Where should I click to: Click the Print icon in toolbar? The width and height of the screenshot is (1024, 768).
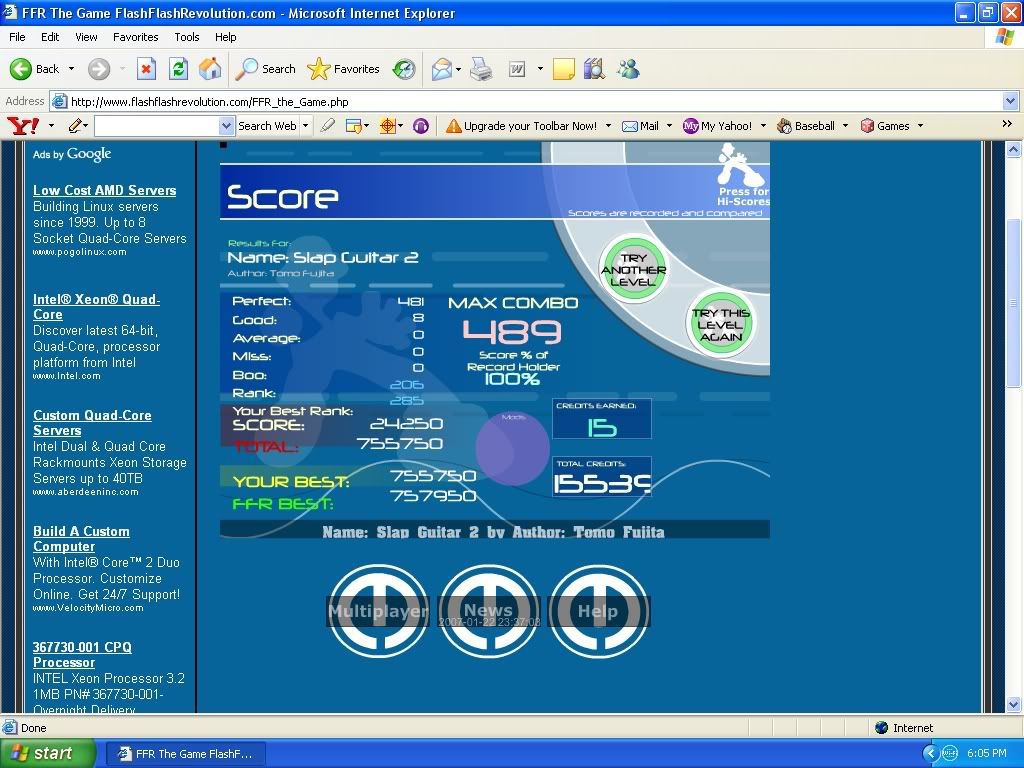tap(481, 69)
